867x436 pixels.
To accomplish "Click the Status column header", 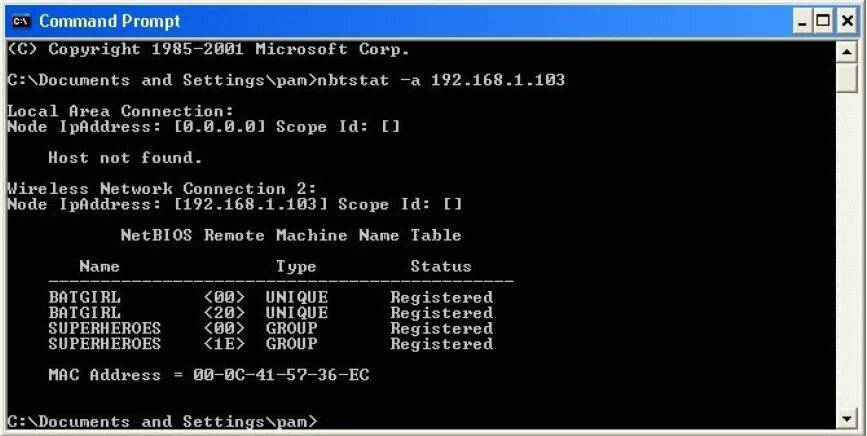I will [x=440, y=267].
